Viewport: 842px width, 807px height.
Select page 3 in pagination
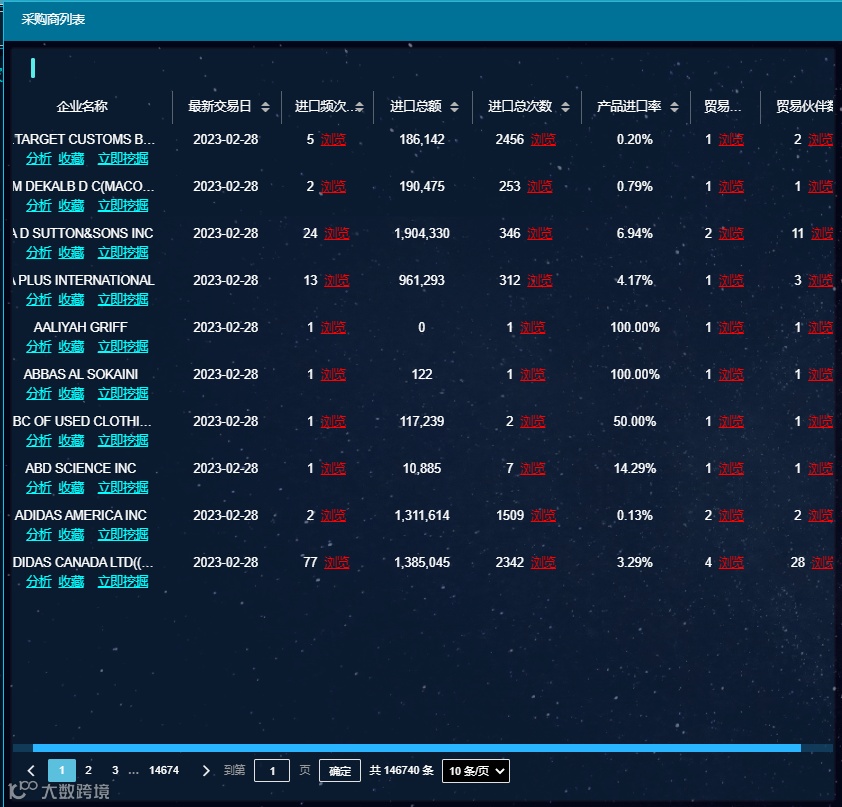(115, 770)
